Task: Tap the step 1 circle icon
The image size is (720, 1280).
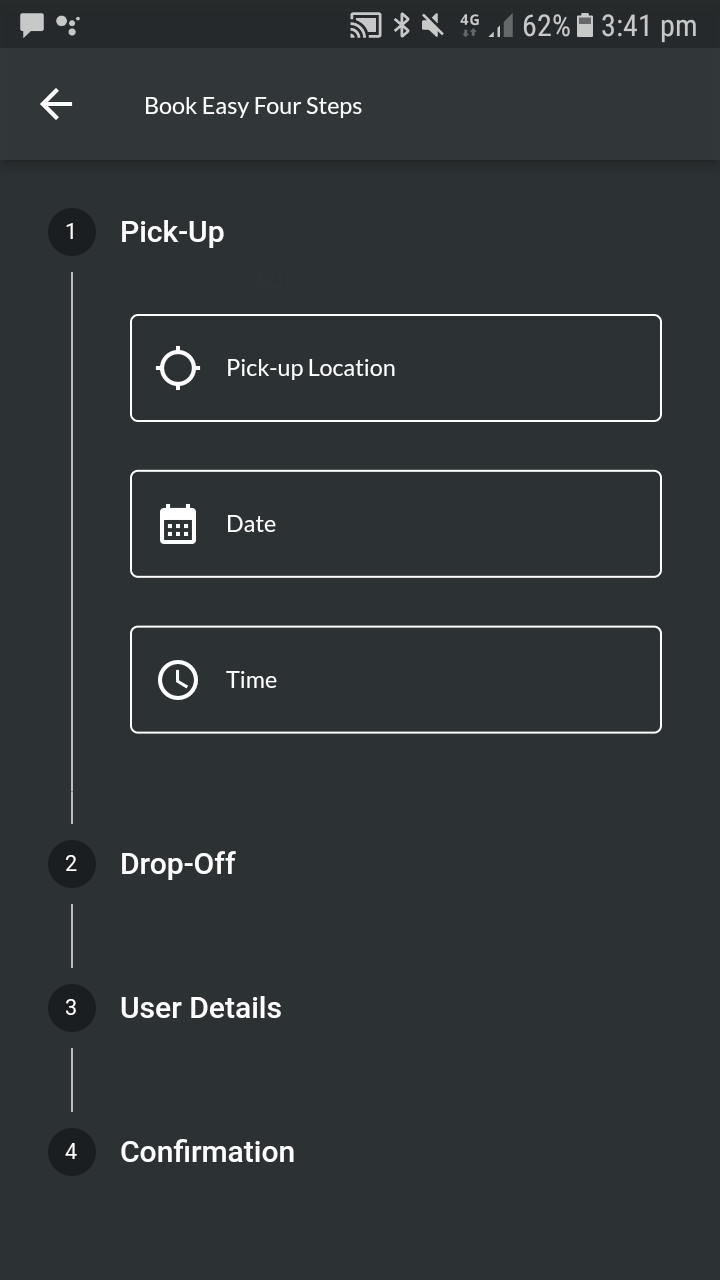Action: coord(71,232)
